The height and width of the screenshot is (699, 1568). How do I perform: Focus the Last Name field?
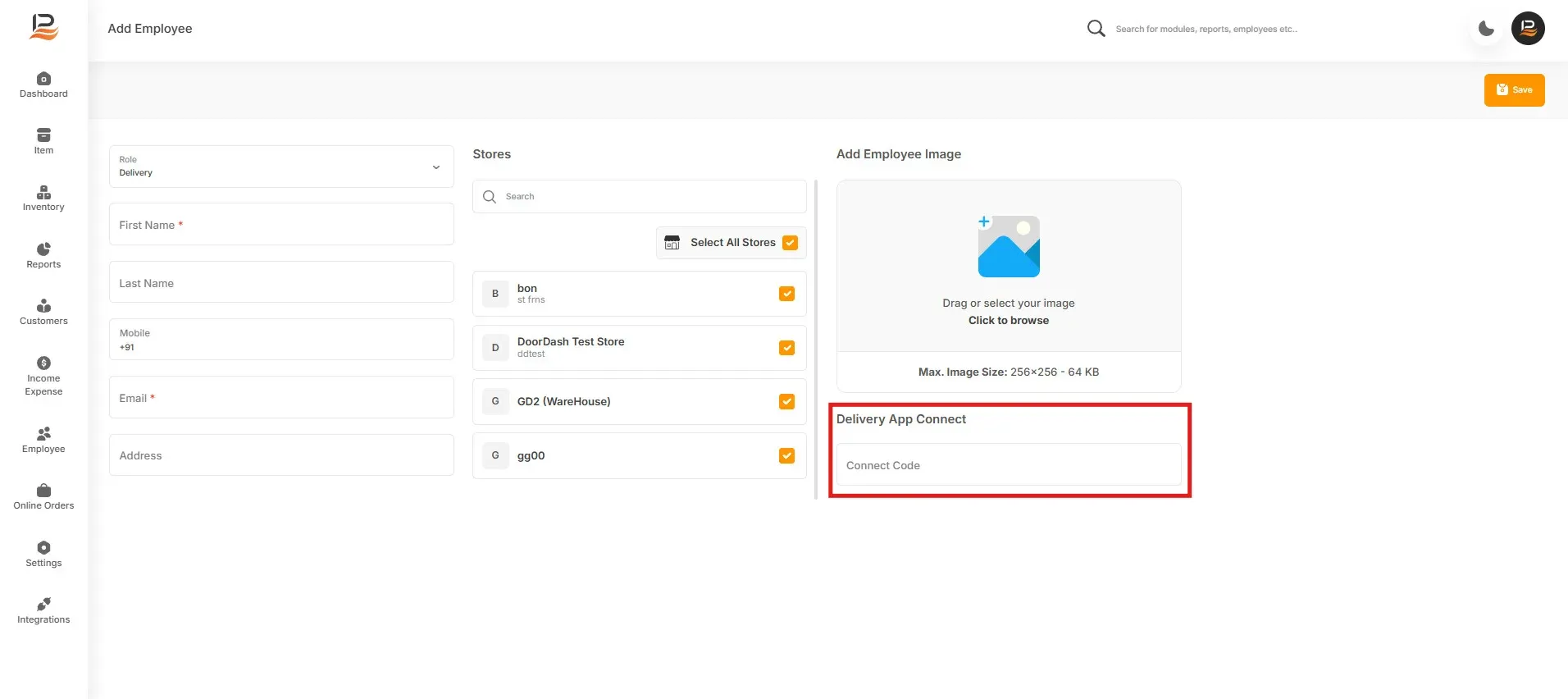click(x=281, y=282)
